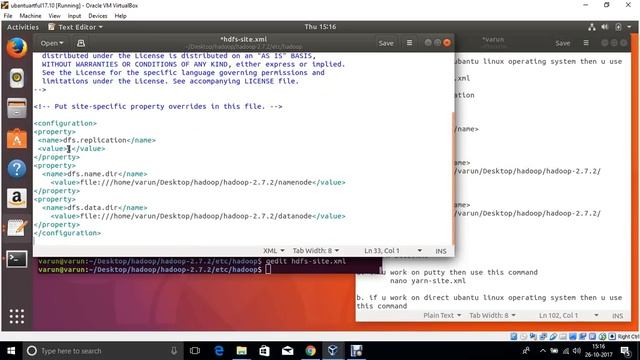Open volume icon in Ubuntu top bar
The width and height of the screenshot is (640, 360).
(x=604, y=27)
